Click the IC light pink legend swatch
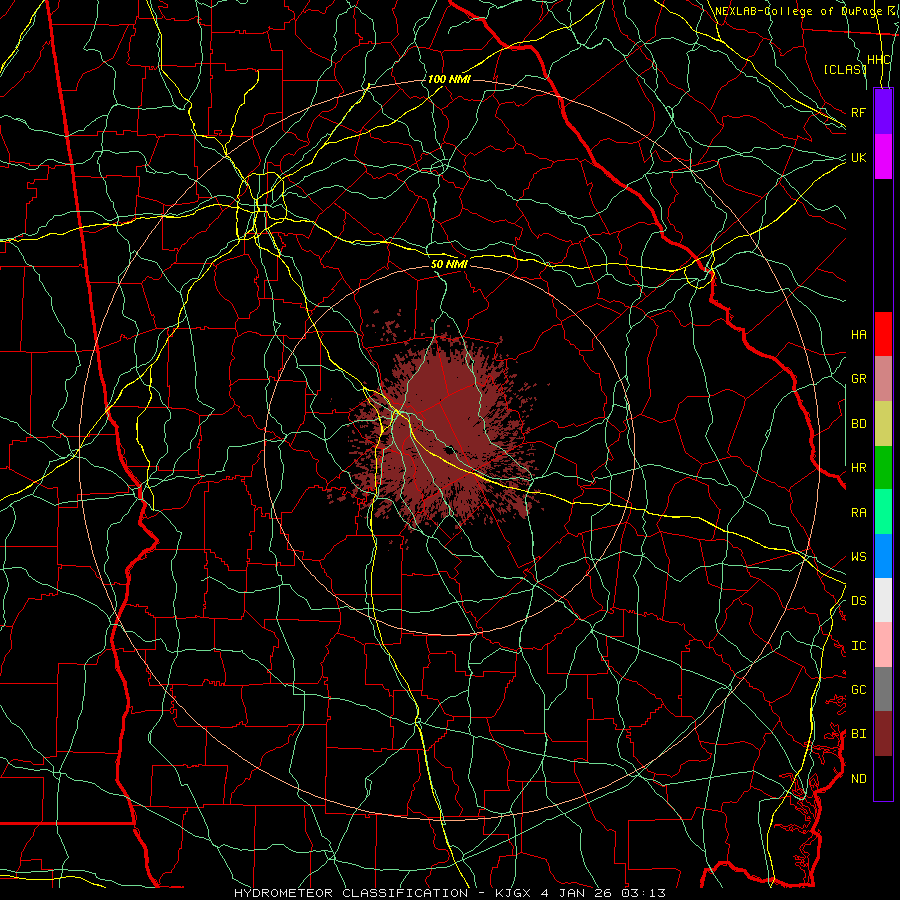 pos(883,645)
